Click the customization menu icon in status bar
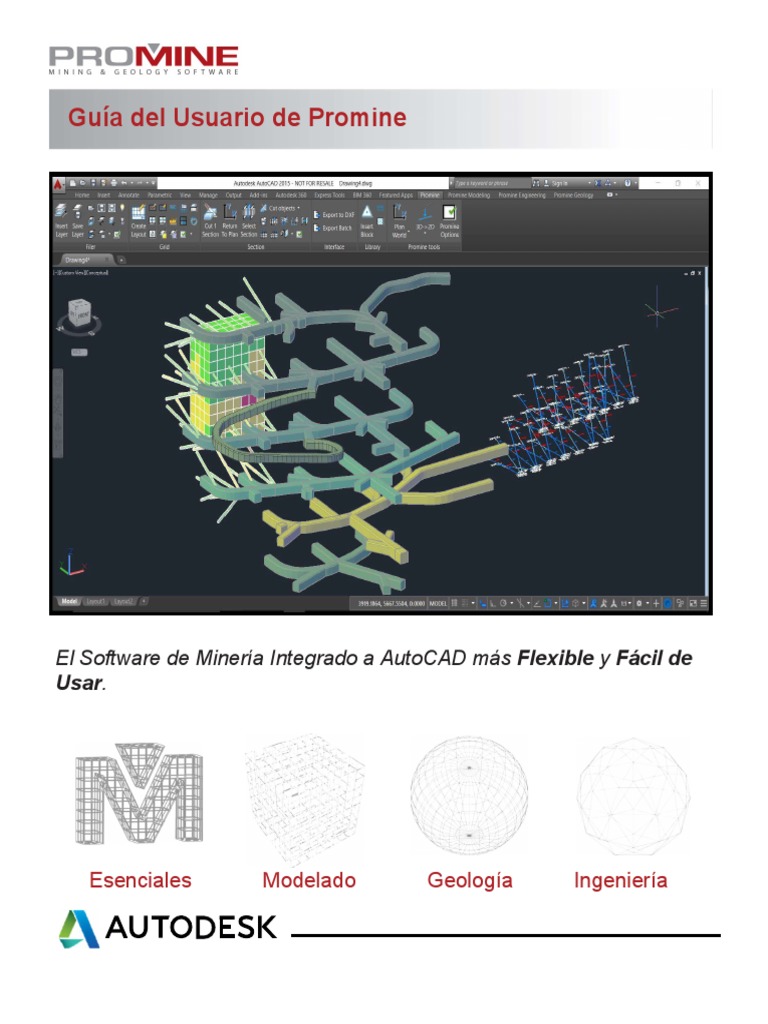 pyautogui.click(x=704, y=603)
